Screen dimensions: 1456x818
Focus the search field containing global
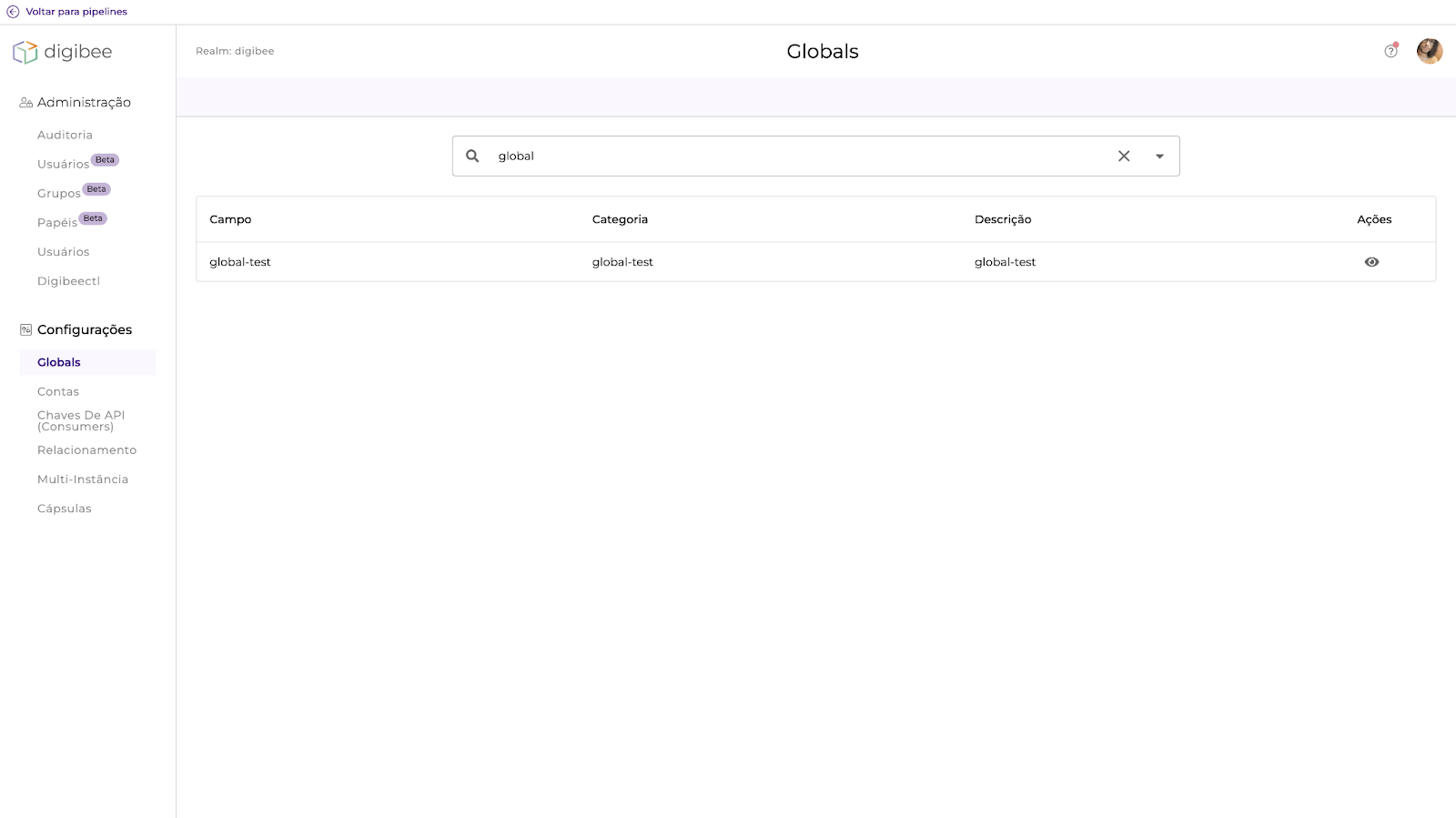coord(801,156)
